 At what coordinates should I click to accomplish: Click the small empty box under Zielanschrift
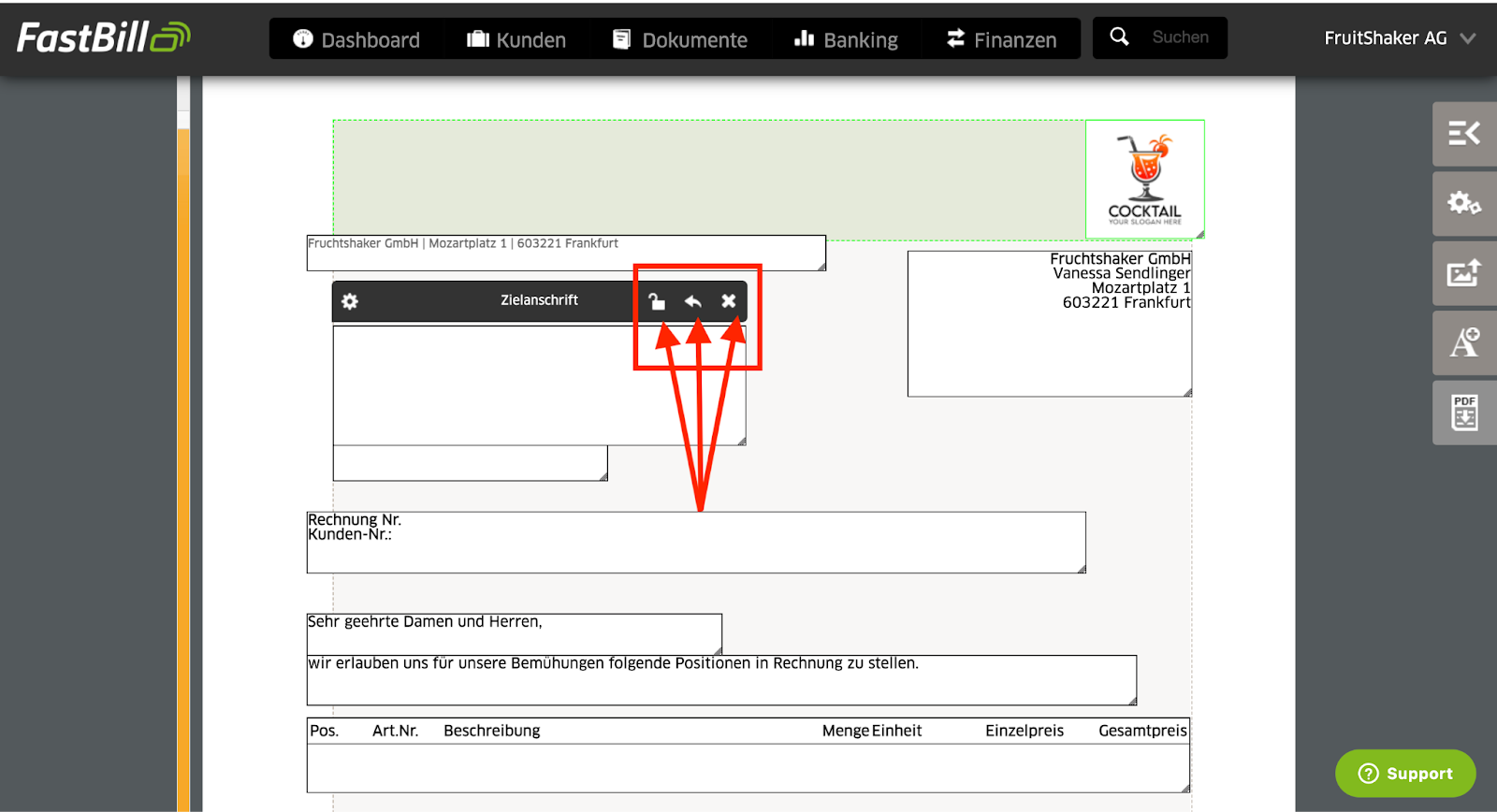point(471,463)
